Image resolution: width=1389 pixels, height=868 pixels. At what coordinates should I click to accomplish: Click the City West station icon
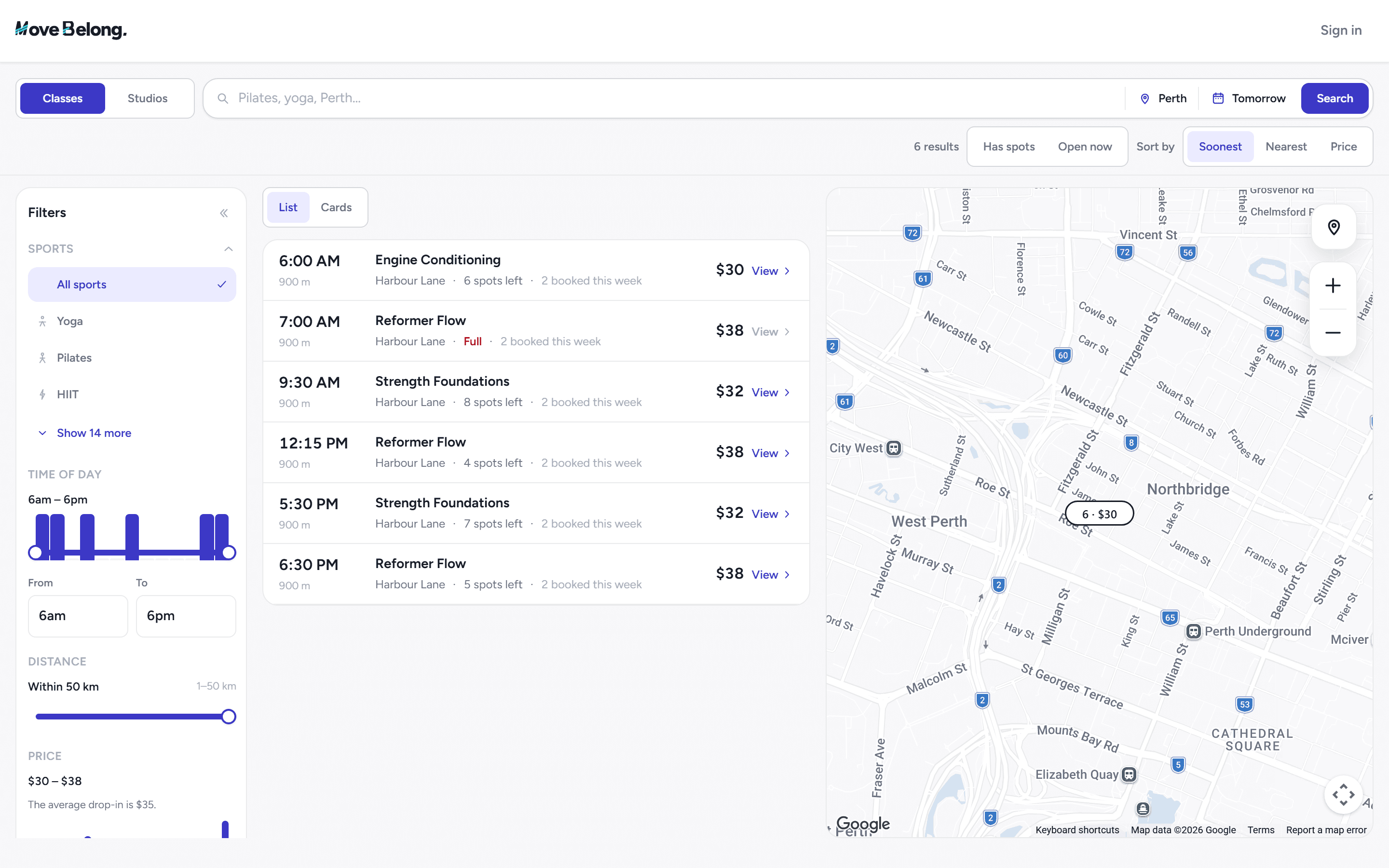point(894,448)
